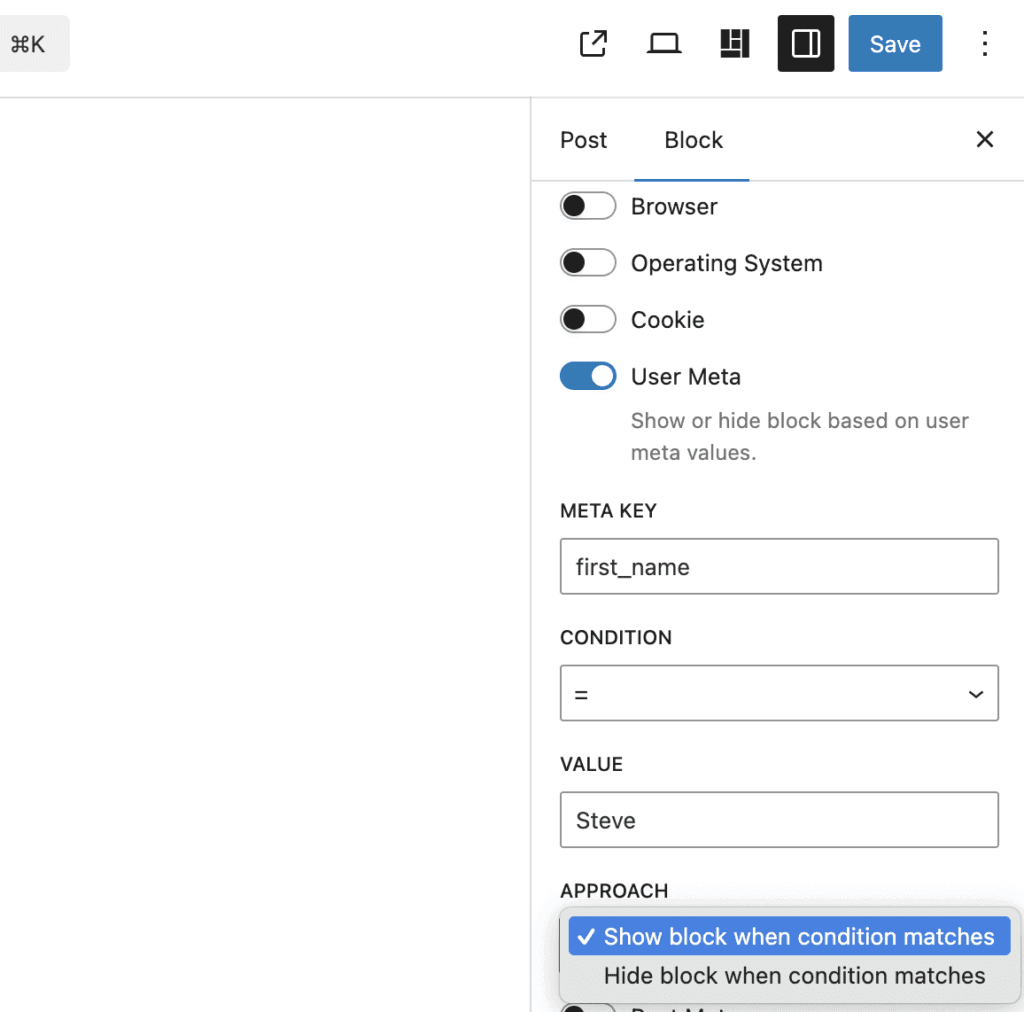Click the desktop preview device icon
The width and height of the screenshot is (1024, 1012).
pos(664,43)
